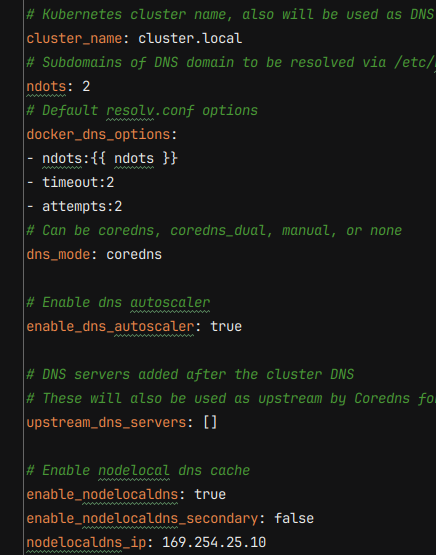Click the coredns value of dns_mode
Image resolution: width=436 pixels, height=555 pixels.
(134, 255)
